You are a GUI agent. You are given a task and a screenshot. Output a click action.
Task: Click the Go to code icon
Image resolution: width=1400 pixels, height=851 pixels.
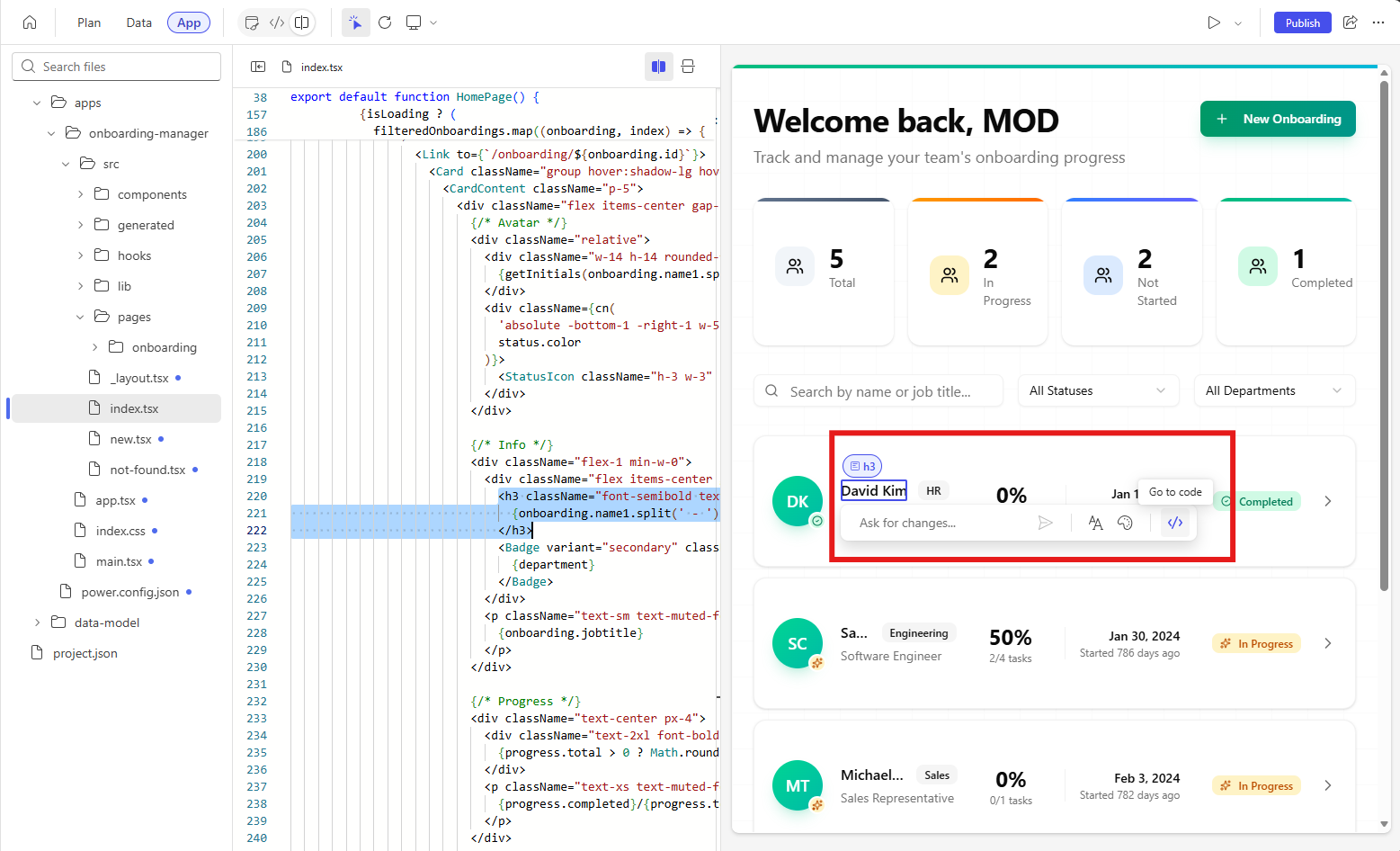pos(1175,523)
